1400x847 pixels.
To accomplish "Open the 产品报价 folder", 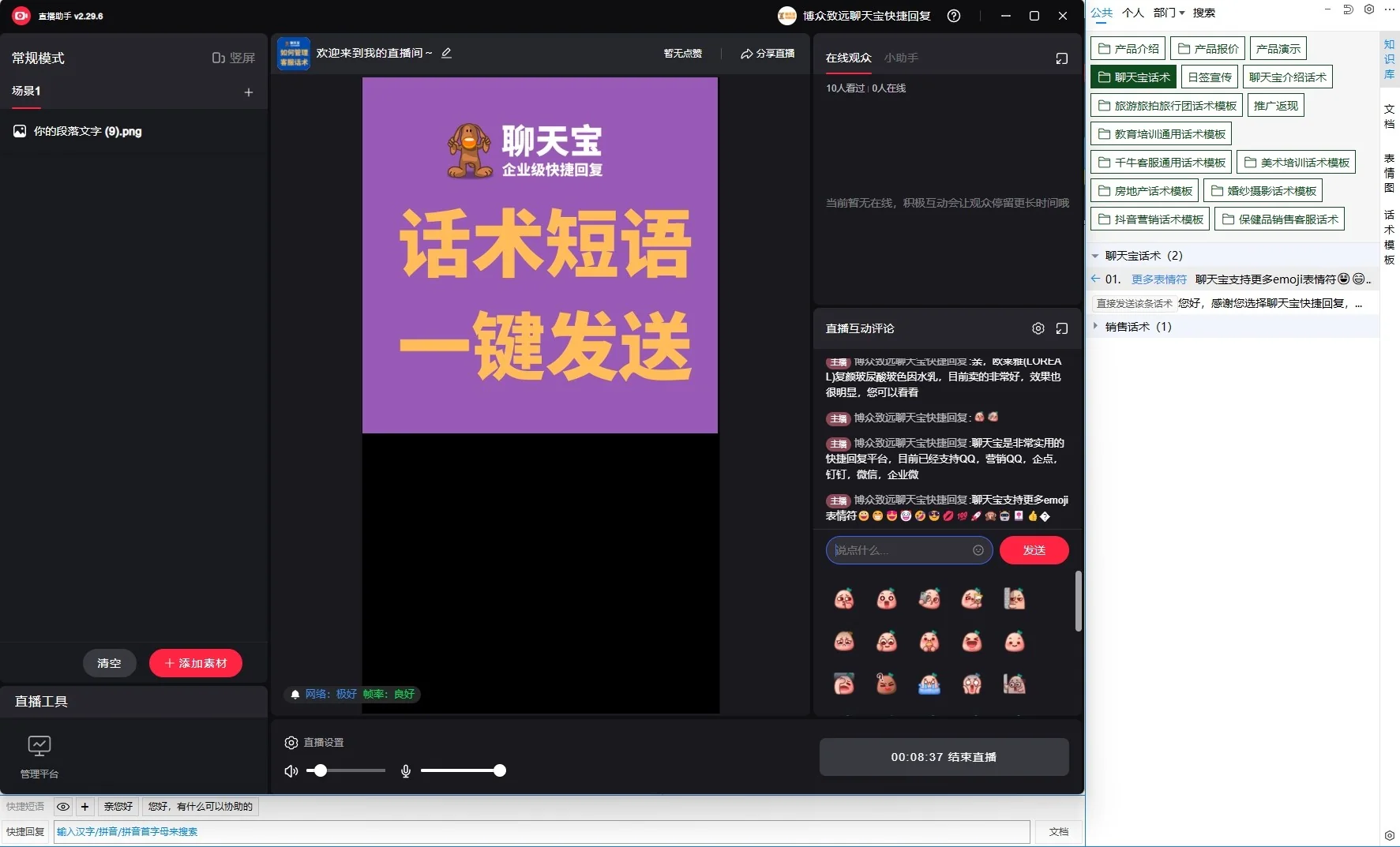I will click(x=1208, y=49).
